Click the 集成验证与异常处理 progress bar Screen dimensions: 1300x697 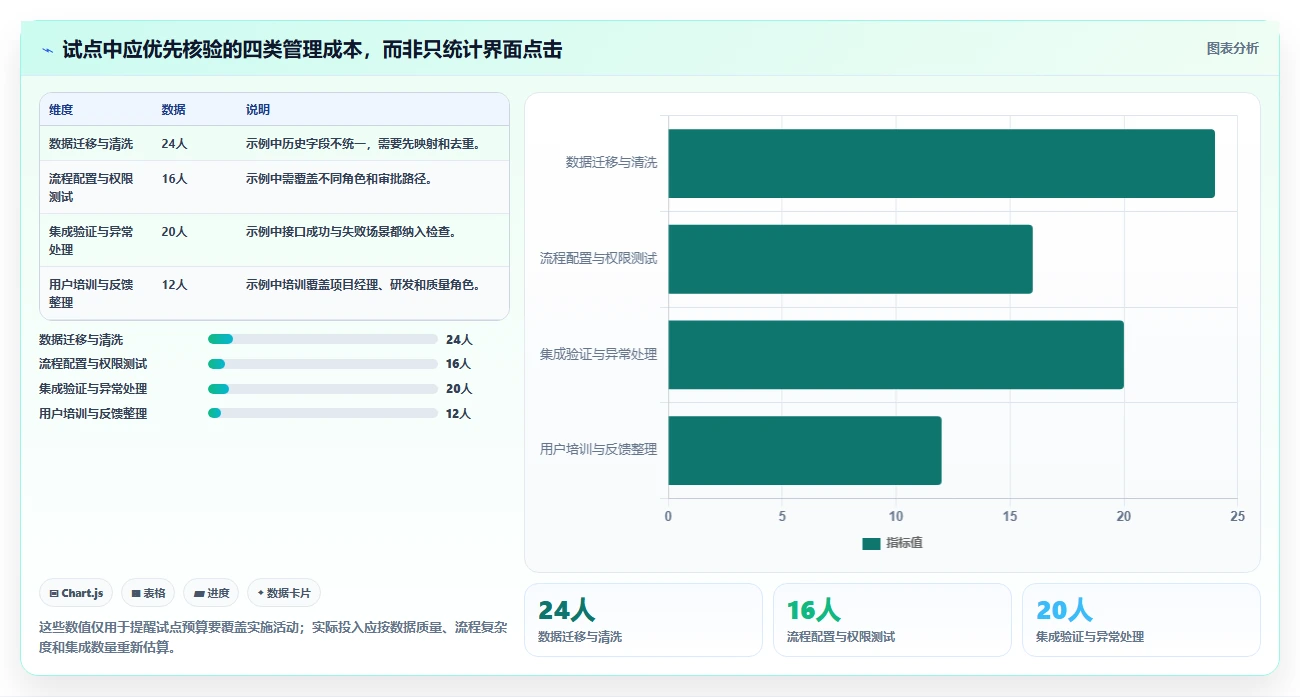(x=322, y=389)
